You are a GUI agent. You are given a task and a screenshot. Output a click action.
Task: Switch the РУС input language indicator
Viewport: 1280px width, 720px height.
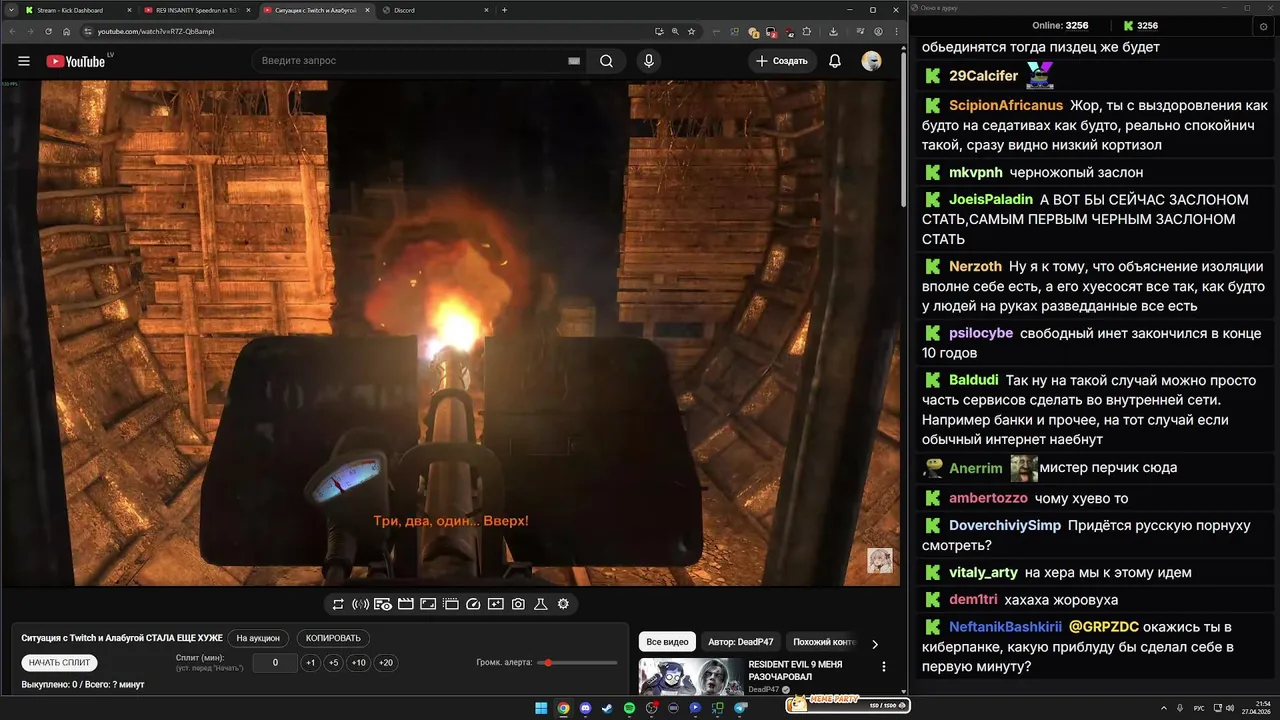click(1199, 708)
